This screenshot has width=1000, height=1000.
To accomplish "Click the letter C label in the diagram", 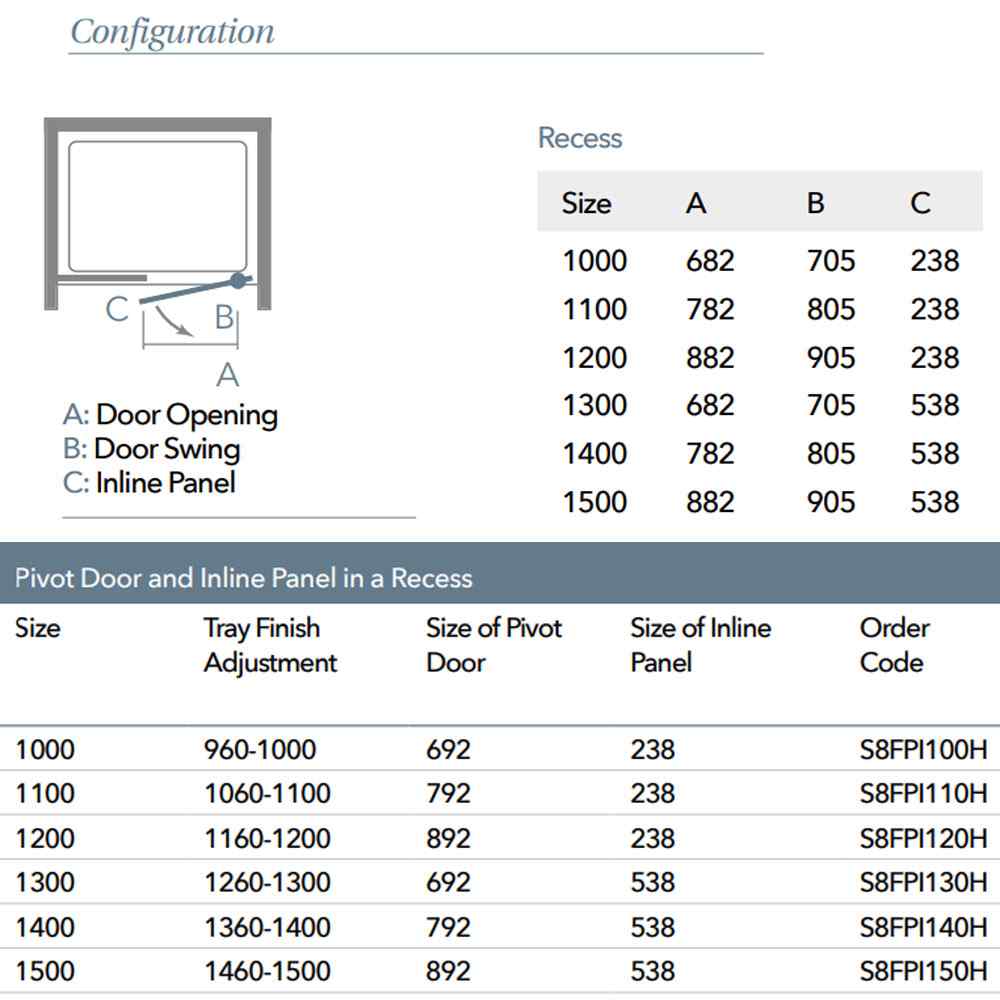I will coord(117,309).
